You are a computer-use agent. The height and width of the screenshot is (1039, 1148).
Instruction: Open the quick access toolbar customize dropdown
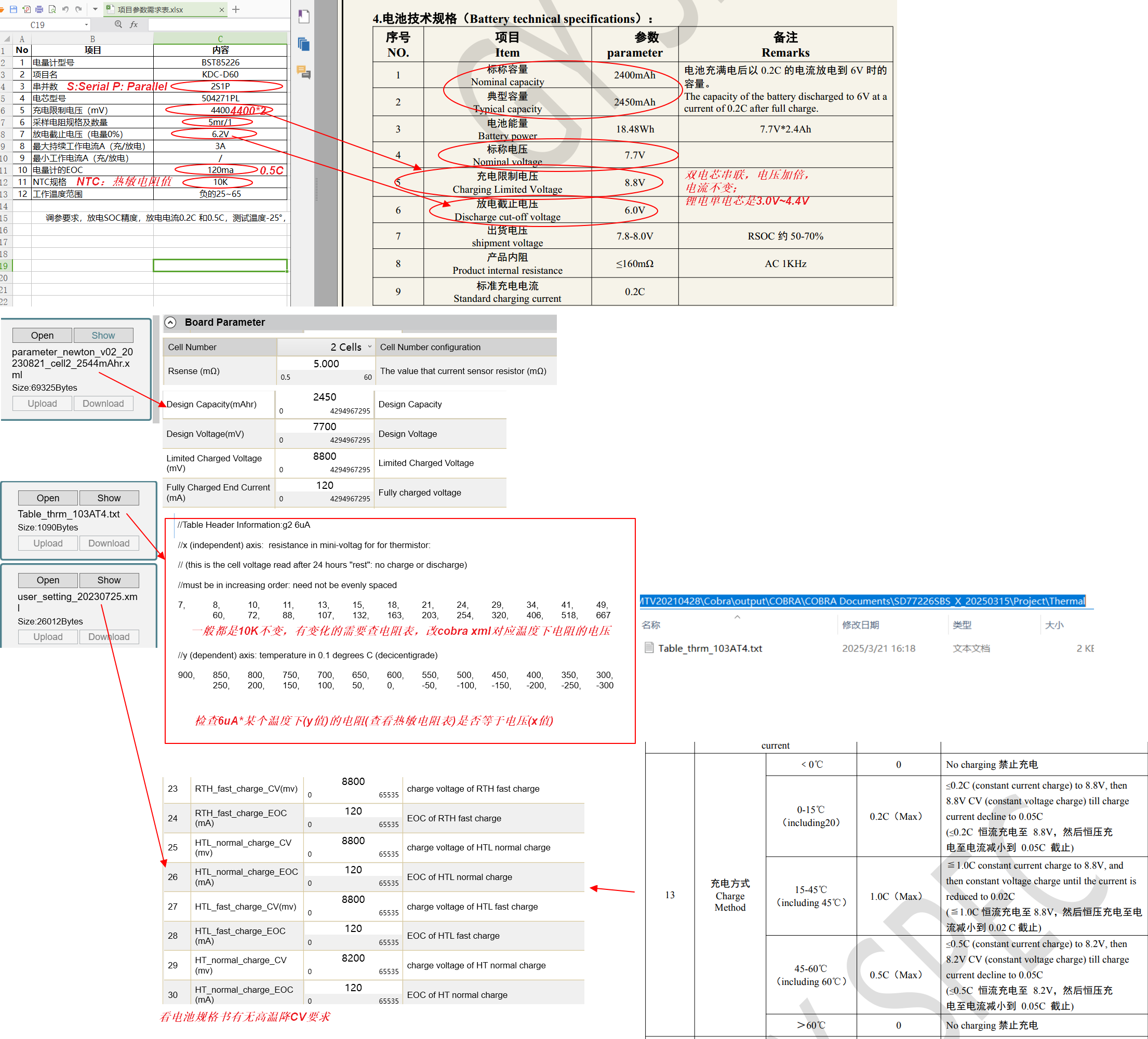tap(95, 9)
